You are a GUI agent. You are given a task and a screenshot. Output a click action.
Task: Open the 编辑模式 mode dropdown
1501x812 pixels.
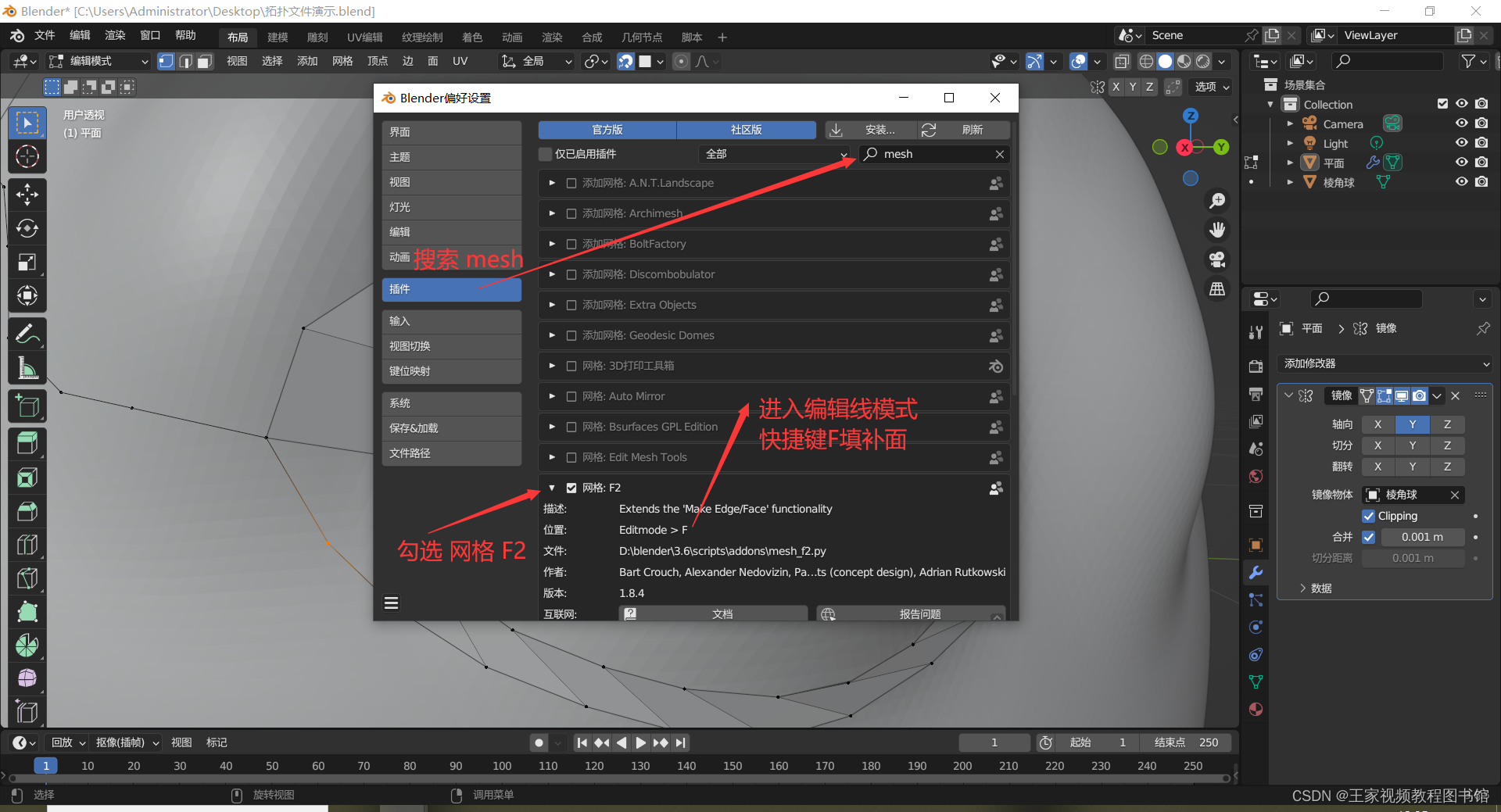(x=99, y=61)
